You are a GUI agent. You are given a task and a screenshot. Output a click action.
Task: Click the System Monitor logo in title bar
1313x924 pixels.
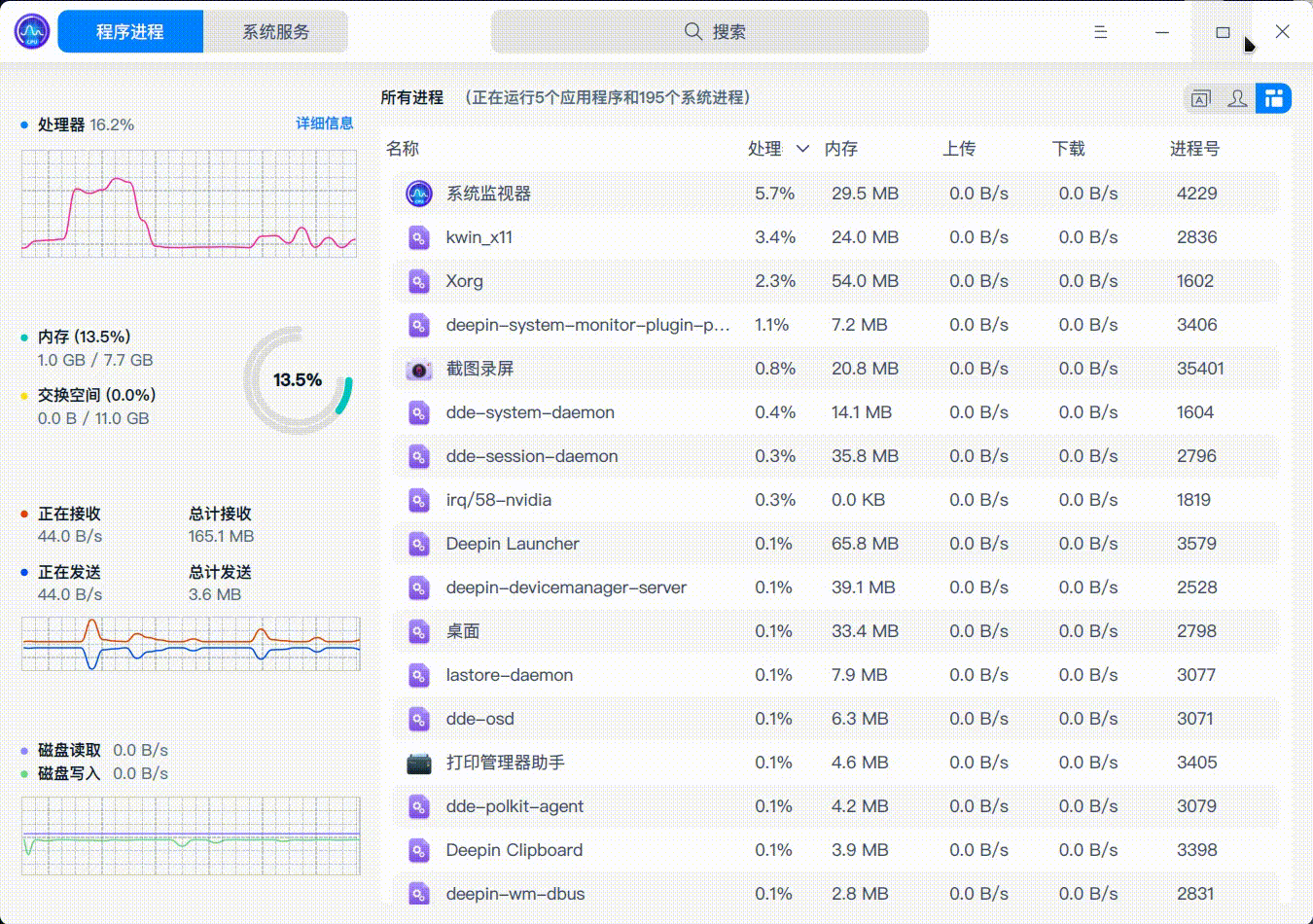point(30,30)
